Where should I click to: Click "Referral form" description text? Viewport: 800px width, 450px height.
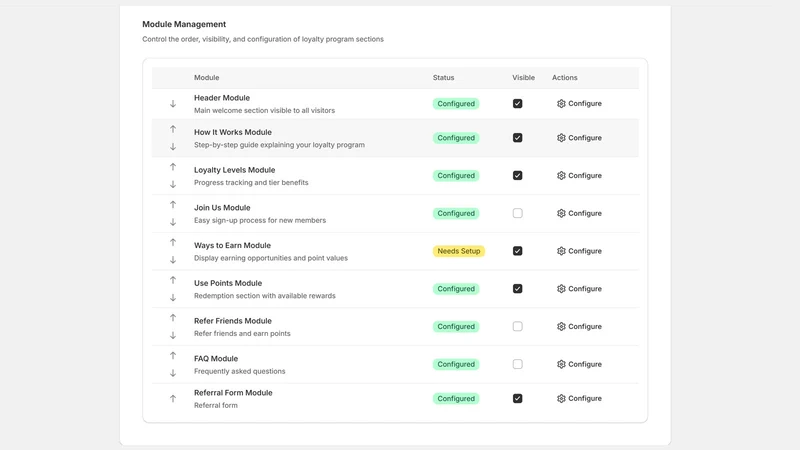216,406
